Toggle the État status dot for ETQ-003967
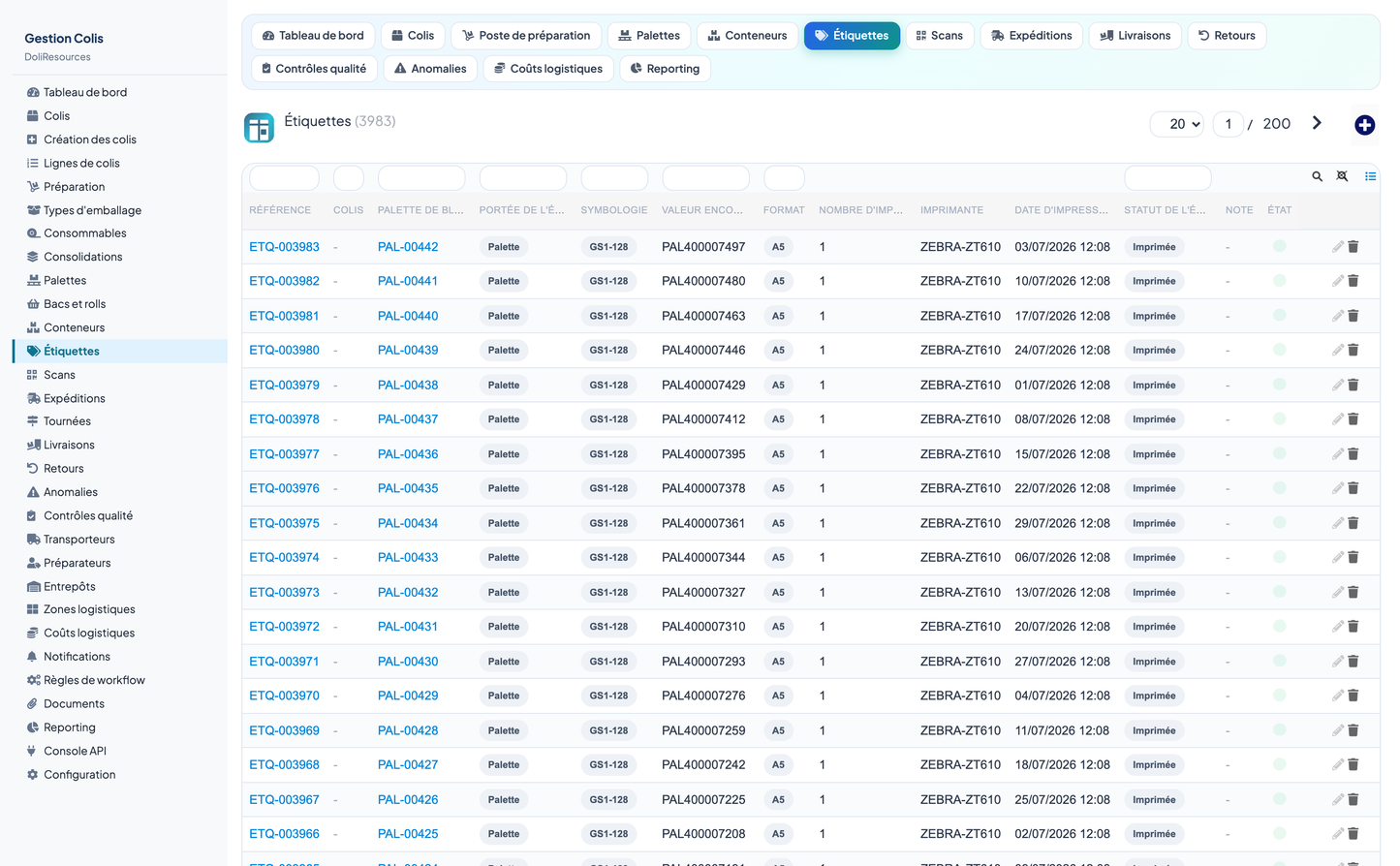Image resolution: width=1400 pixels, height=866 pixels. coord(1280,799)
